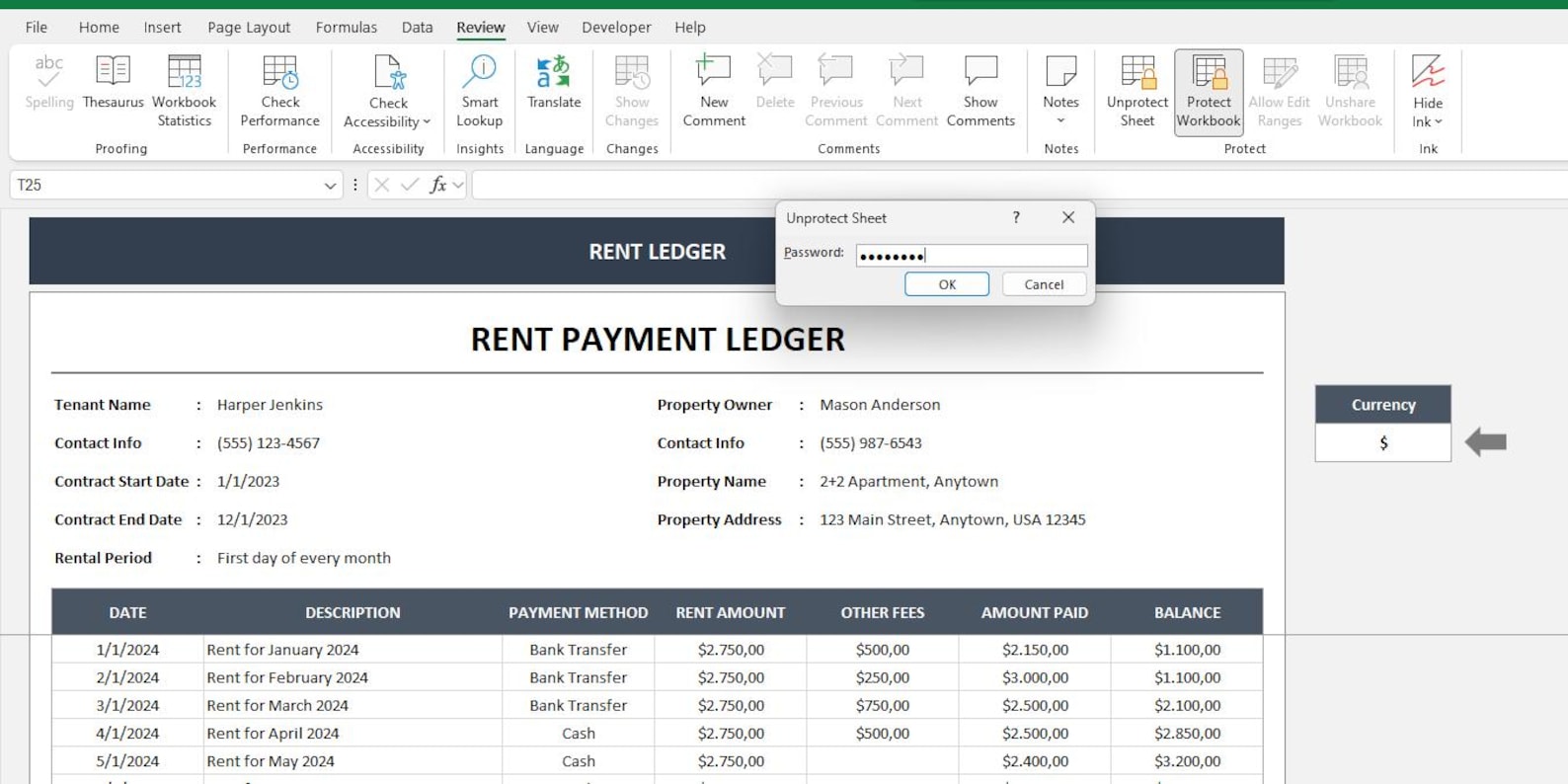This screenshot has width=1568, height=784.
Task: Click Unshare Workbook
Action: (1350, 91)
